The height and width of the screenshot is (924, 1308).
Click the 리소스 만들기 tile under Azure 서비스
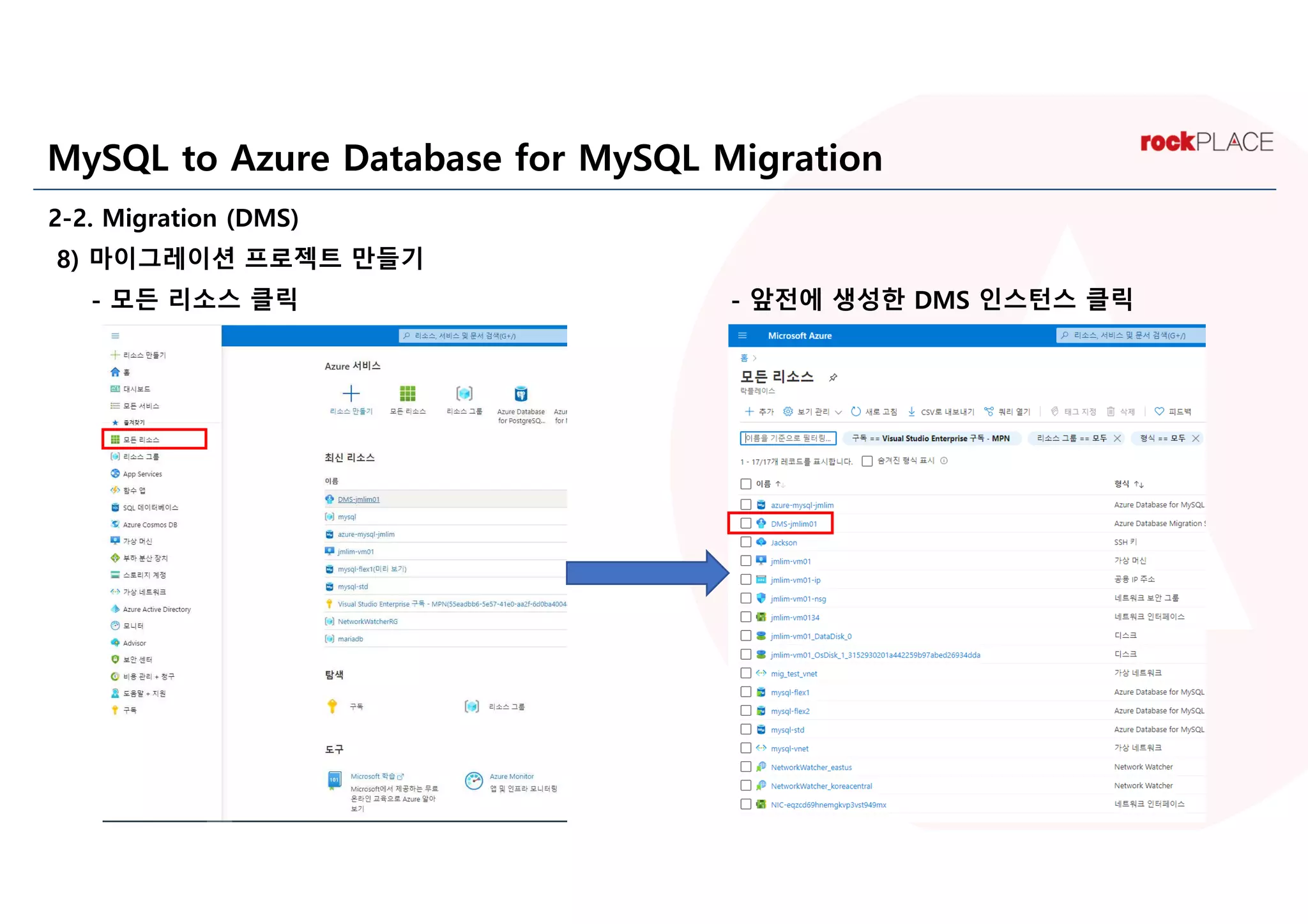pyautogui.click(x=351, y=400)
